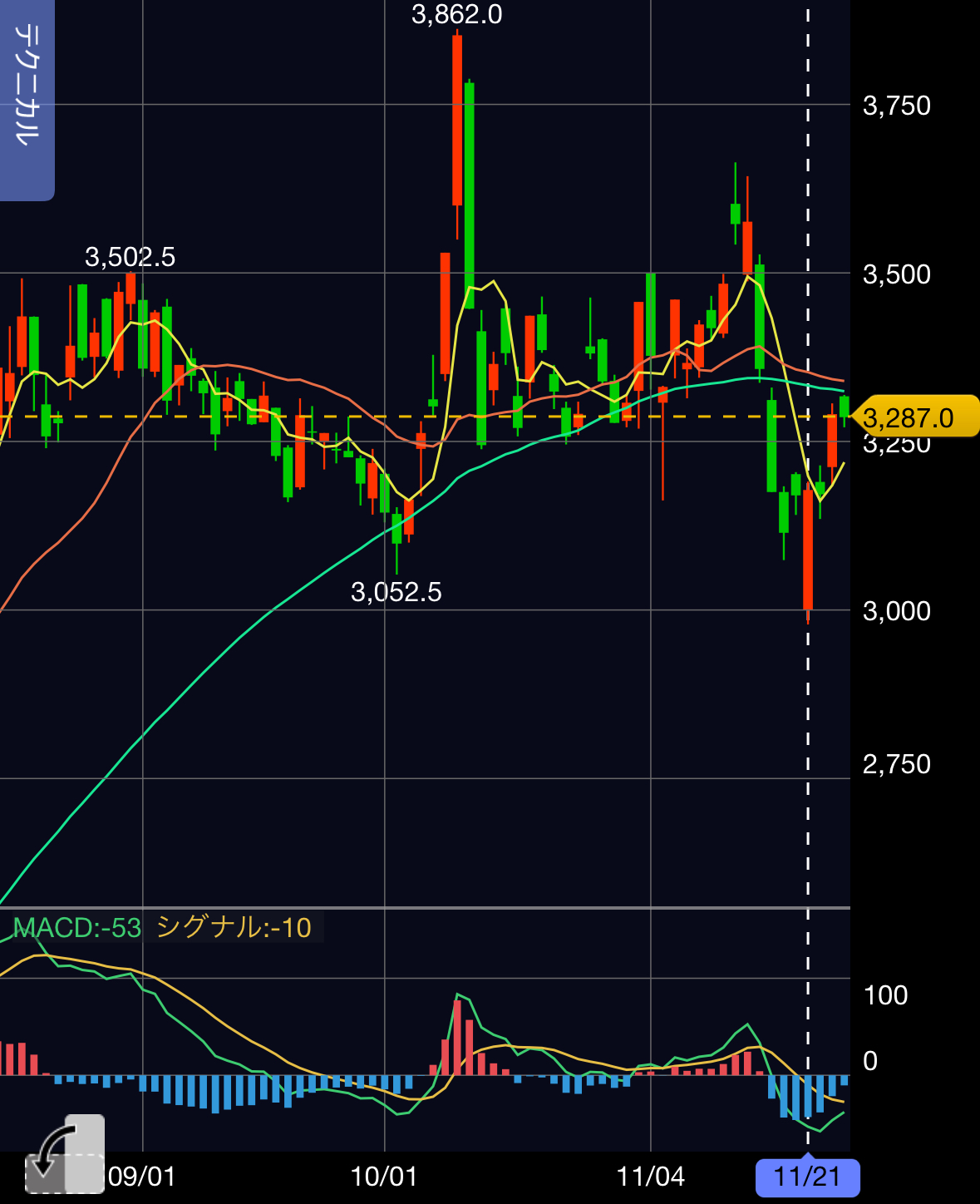Tap the 3,502.5 peak price annotation
The image size is (980, 1204).
pyautogui.click(x=130, y=257)
